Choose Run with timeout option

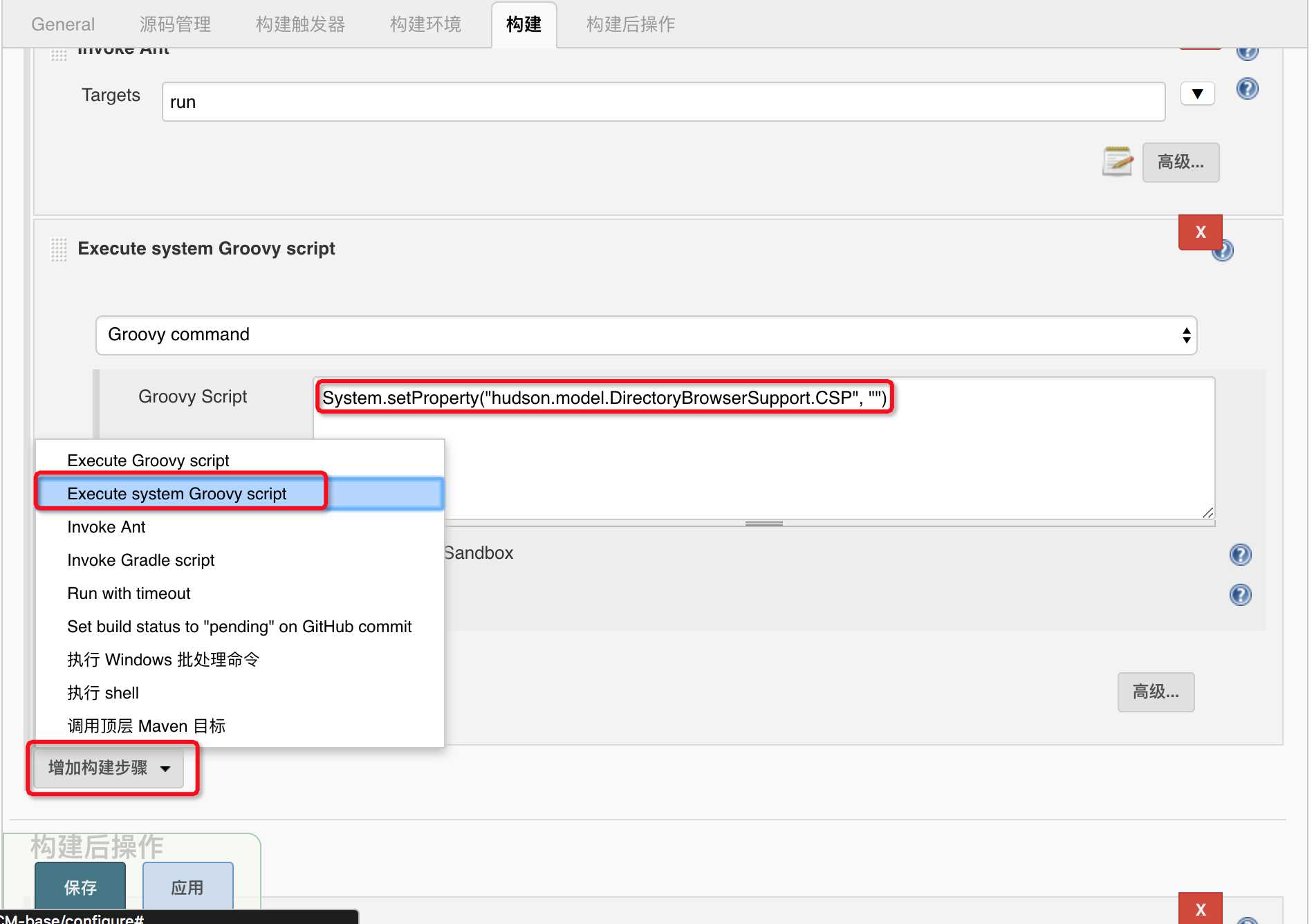pos(239,593)
